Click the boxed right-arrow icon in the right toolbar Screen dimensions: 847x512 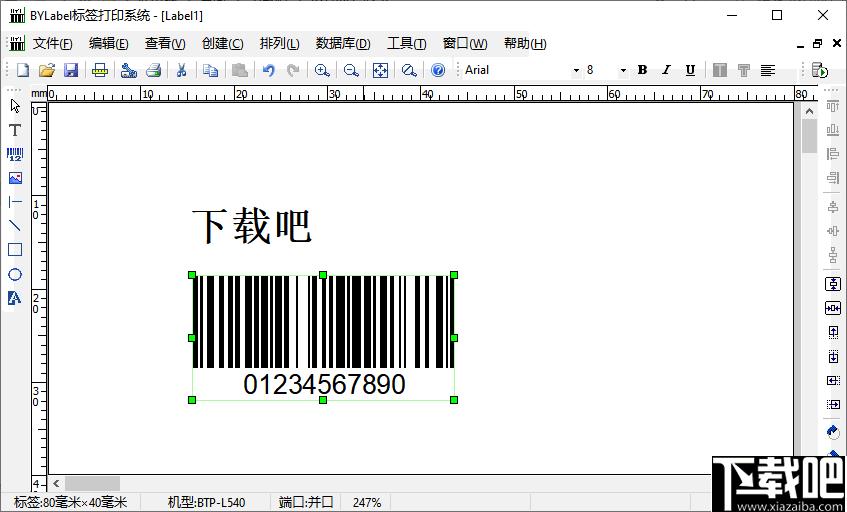833,405
